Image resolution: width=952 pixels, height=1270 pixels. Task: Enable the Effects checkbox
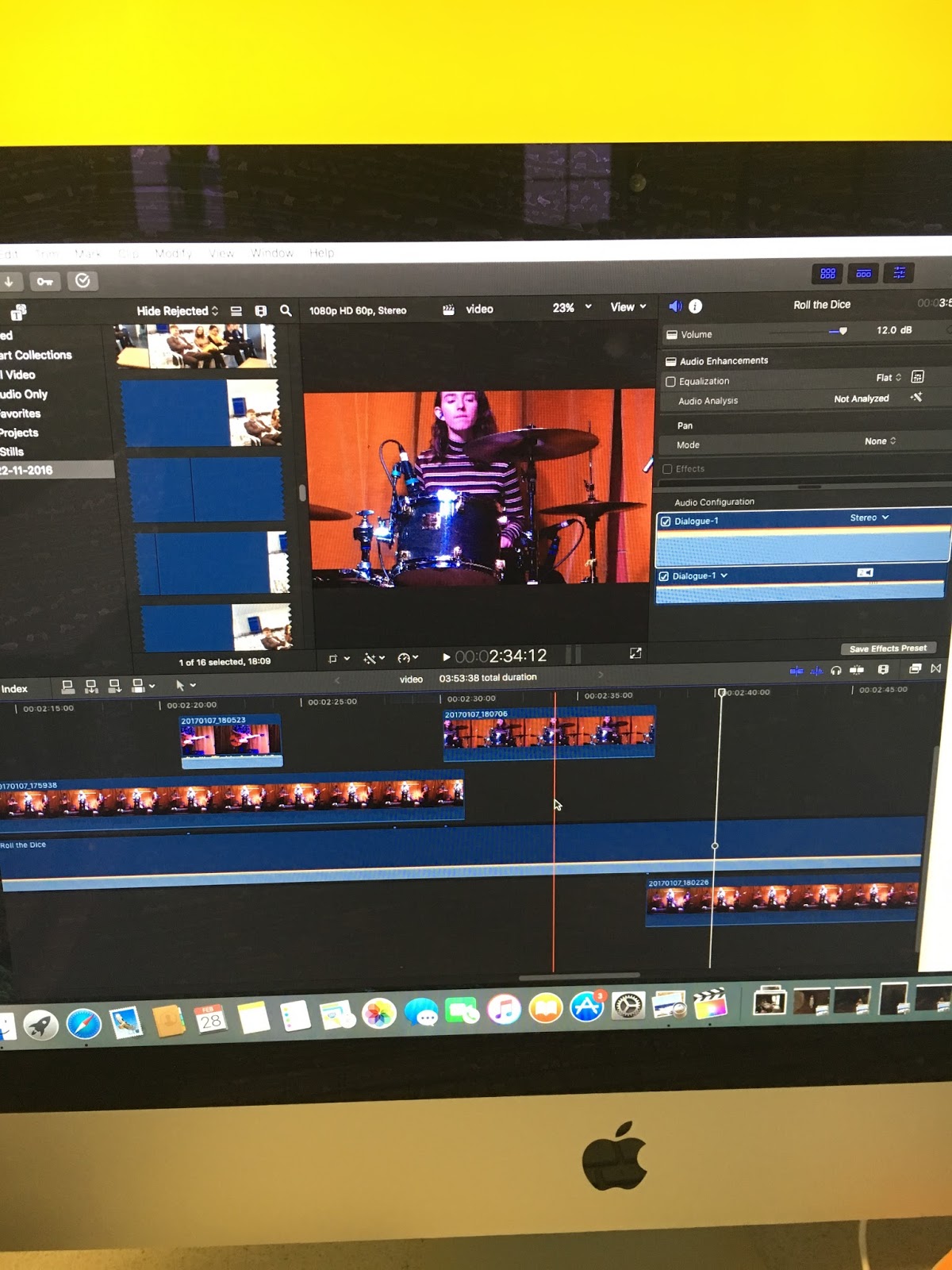(667, 469)
